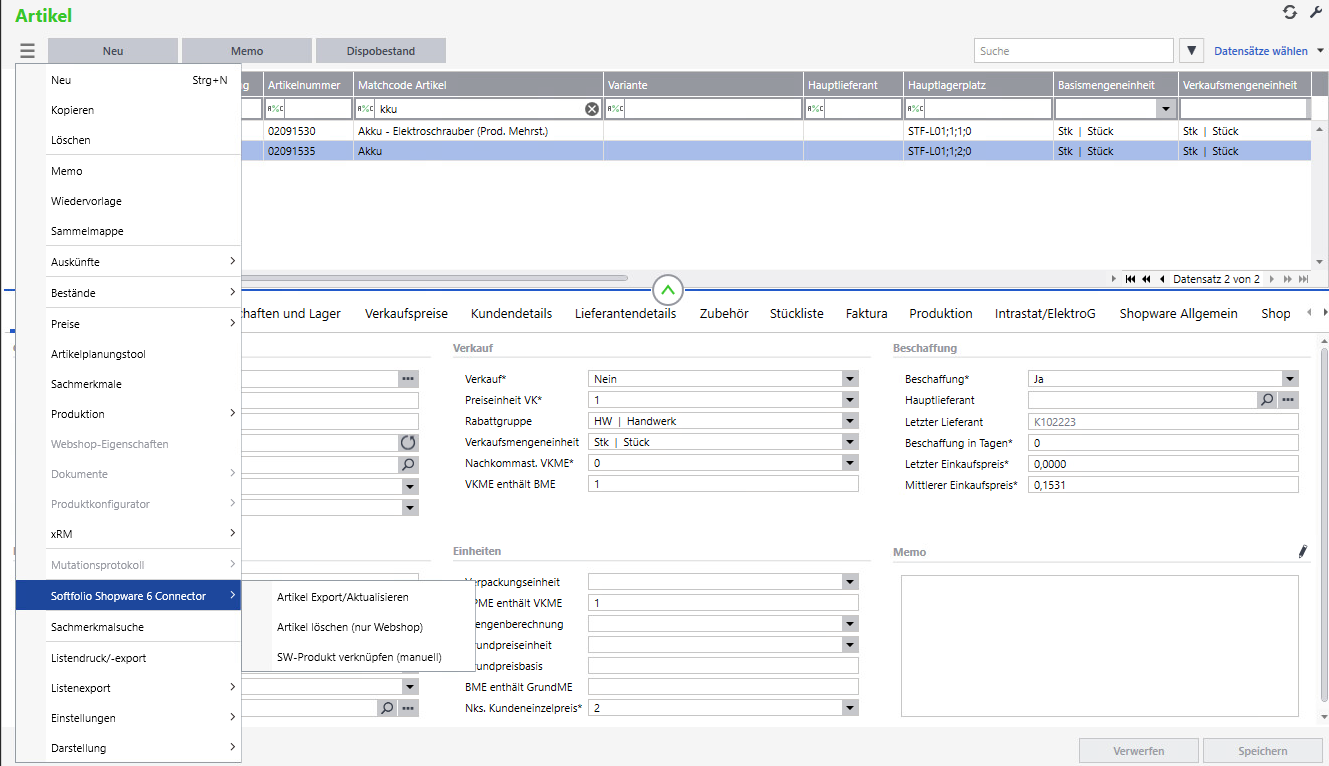
Task: Click the hamburger menu icon
Action: click(x=27, y=51)
